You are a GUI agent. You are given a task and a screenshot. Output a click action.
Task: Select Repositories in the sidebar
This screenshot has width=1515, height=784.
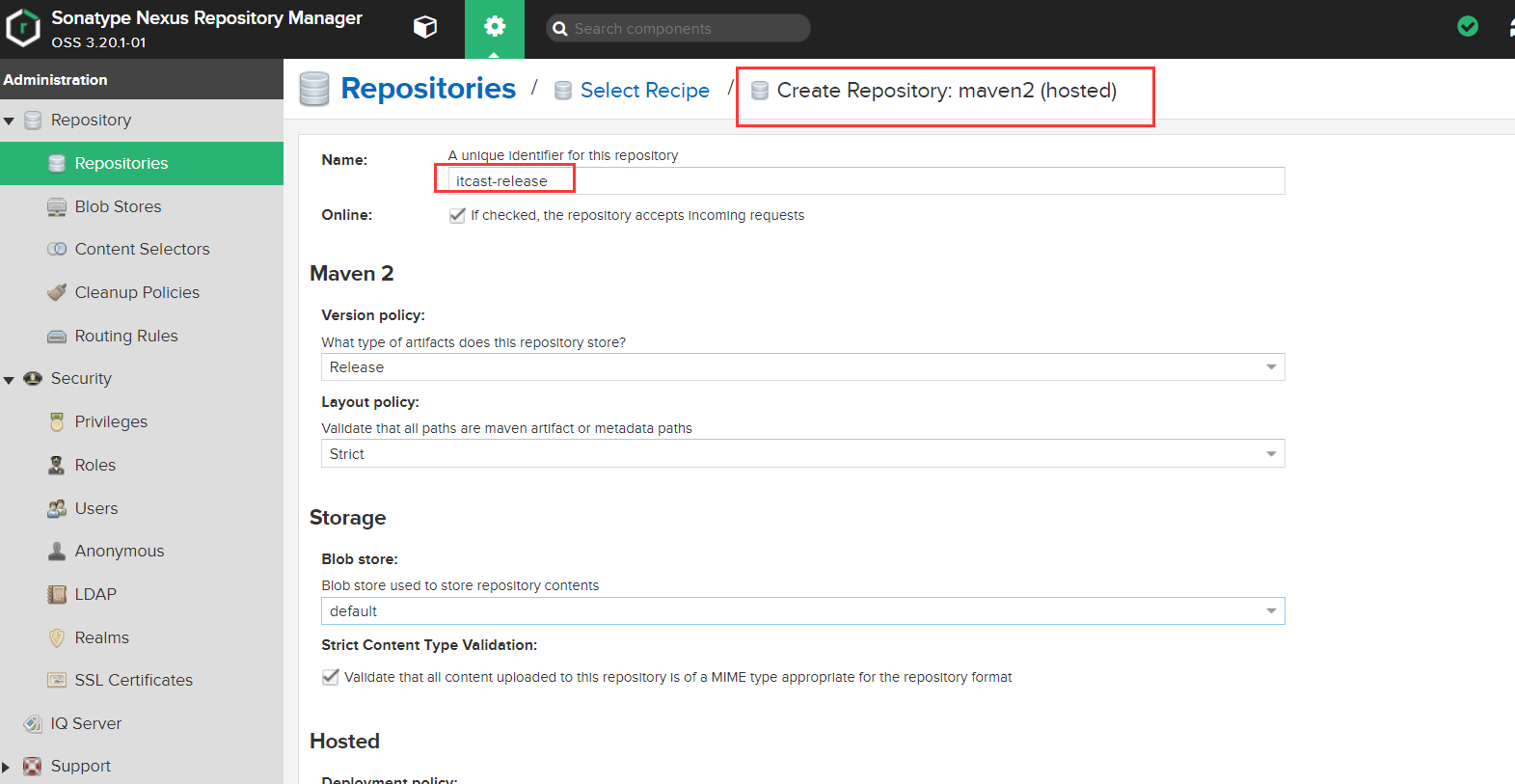tap(142, 163)
